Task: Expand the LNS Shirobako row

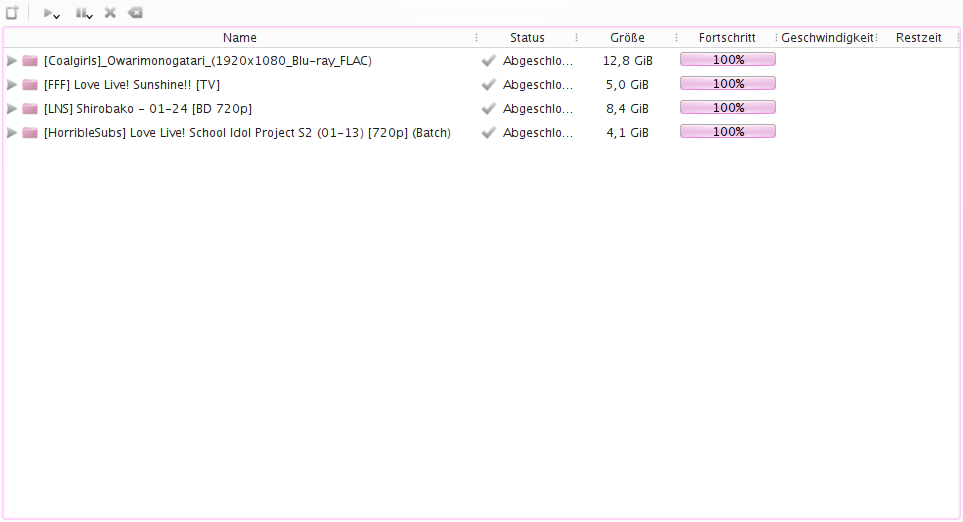Action: pos(12,109)
